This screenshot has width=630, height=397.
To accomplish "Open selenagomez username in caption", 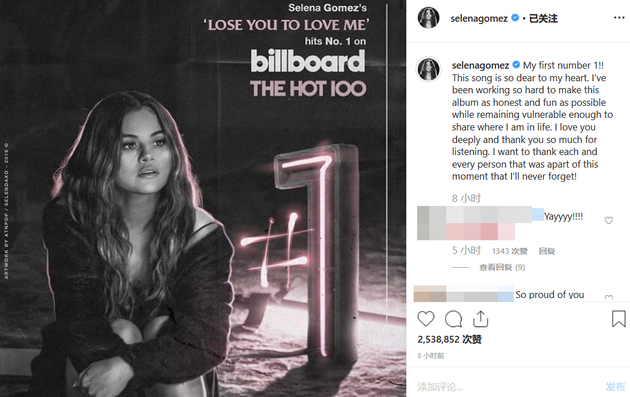I will click(480, 65).
